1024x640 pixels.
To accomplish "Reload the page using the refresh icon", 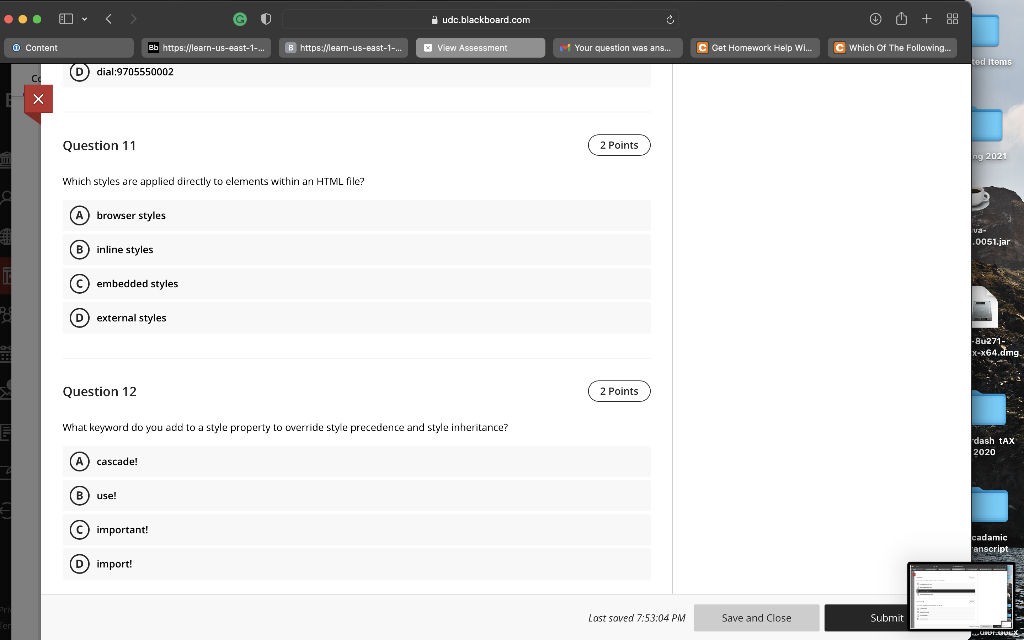I will pyautogui.click(x=670, y=20).
